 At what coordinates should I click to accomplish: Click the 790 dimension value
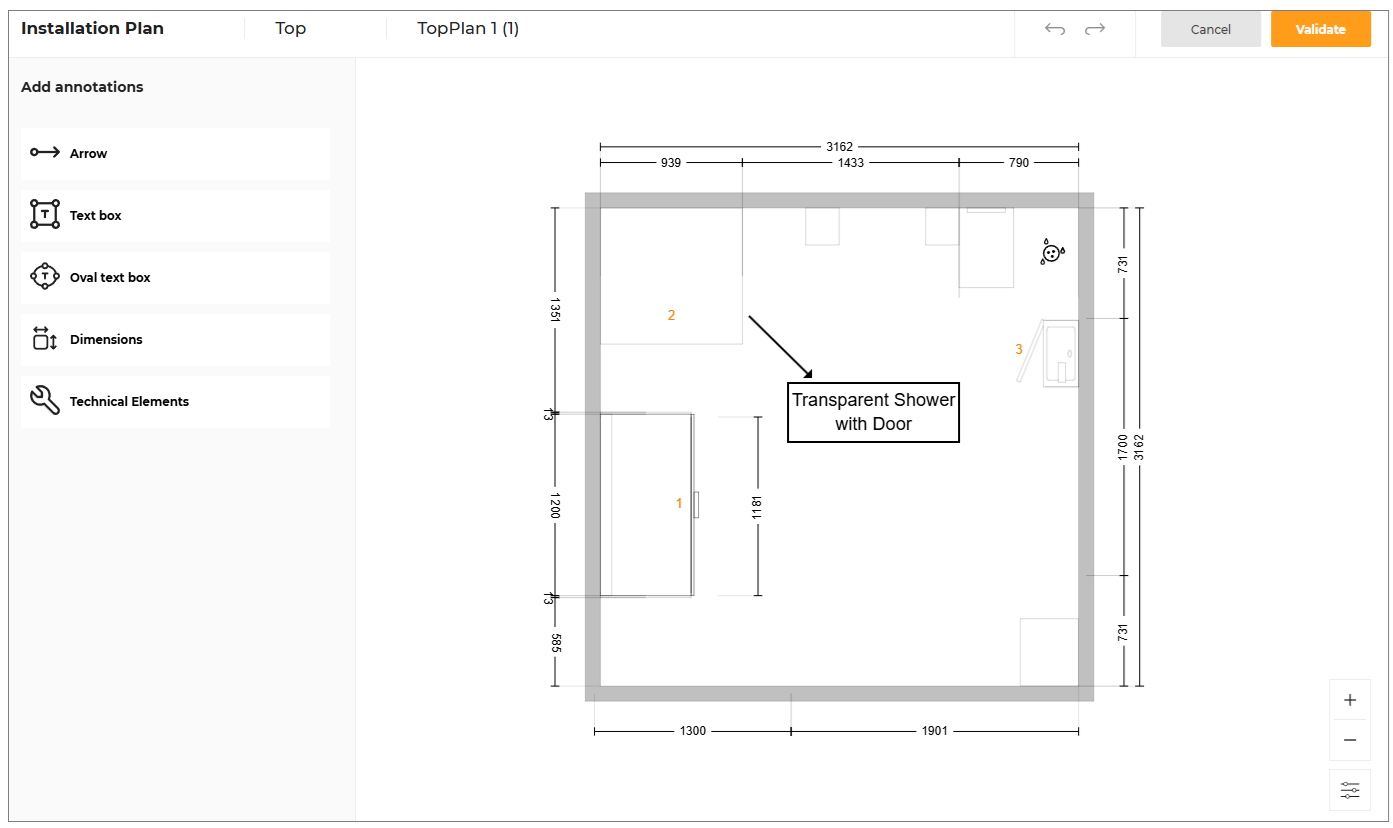coord(1018,162)
